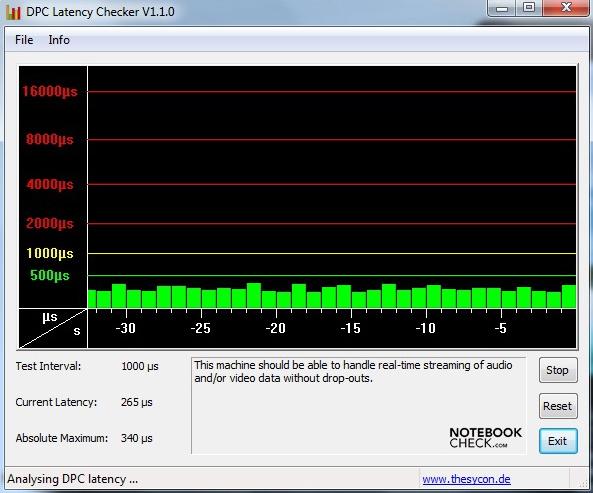Click the status message text box
This screenshot has height=493, width=593.
pyautogui.click(x=359, y=405)
